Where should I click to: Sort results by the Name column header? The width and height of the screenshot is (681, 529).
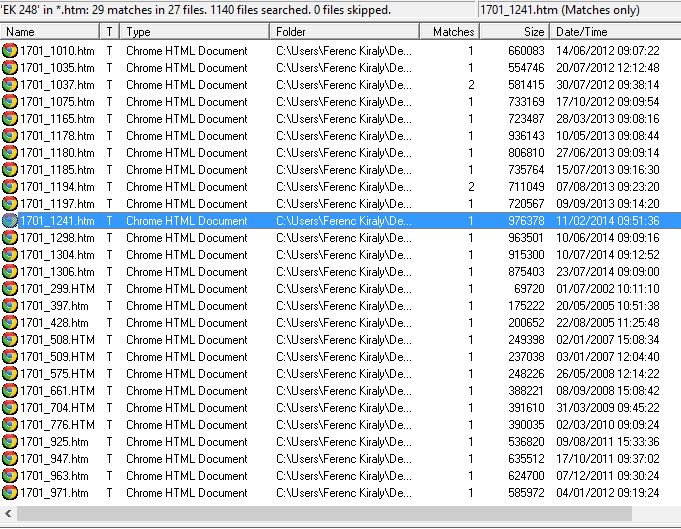(50, 32)
